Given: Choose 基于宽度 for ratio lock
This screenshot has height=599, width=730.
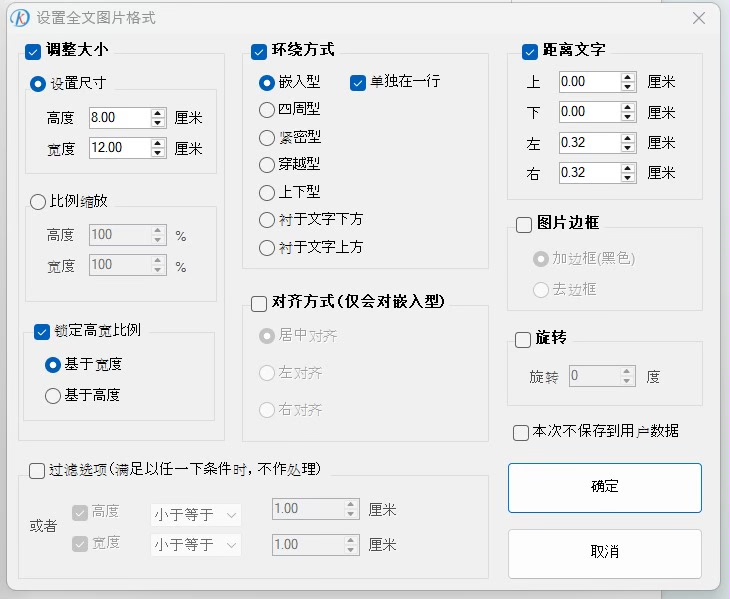Looking at the screenshot, I should point(53,365).
